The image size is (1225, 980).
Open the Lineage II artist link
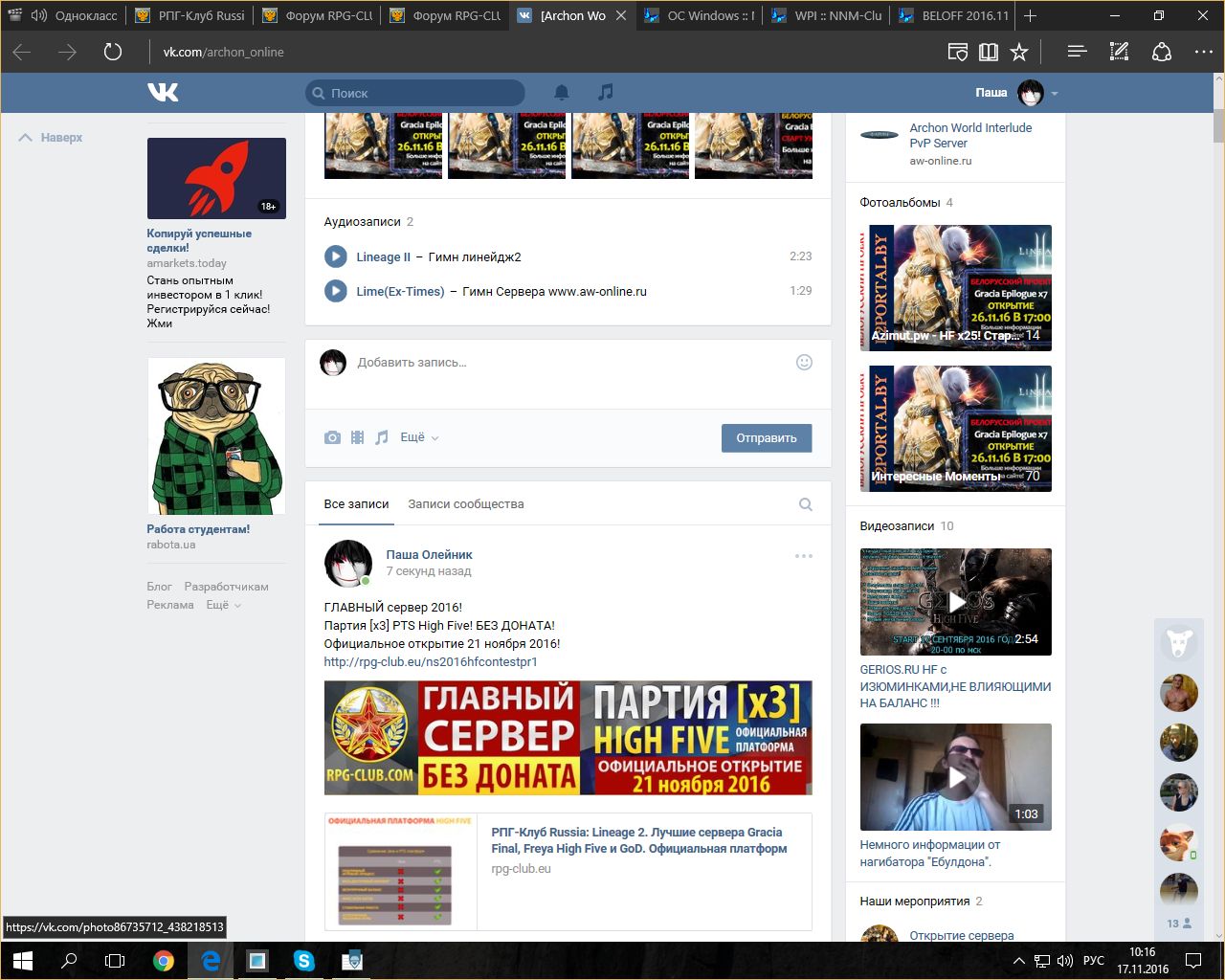click(x=383, y=256)
